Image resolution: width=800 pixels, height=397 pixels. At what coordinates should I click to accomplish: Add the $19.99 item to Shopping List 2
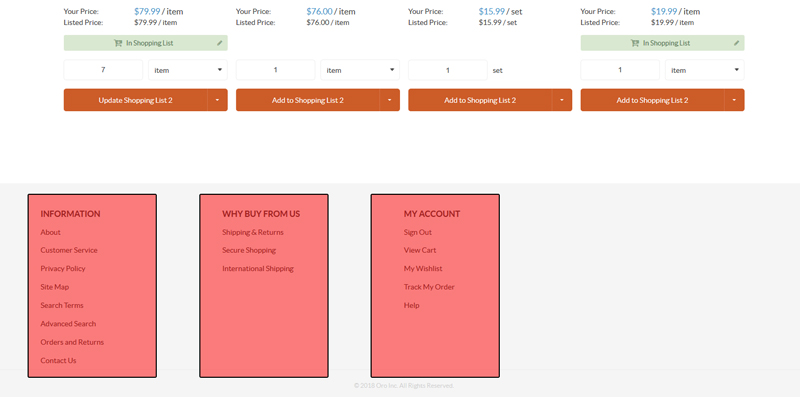pyautogui.click(x=652, y=100)
